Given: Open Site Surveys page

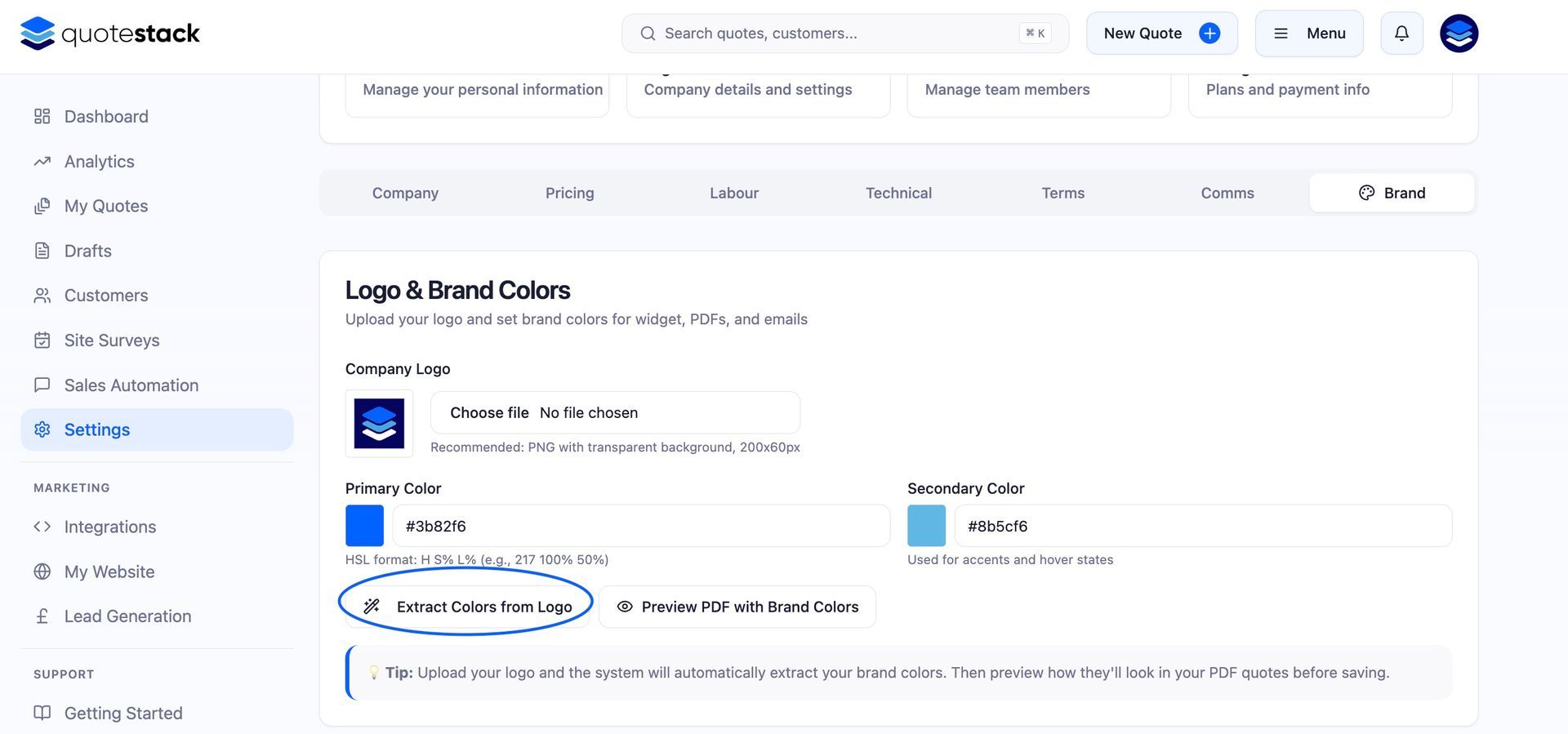Looking at the screenshot, I should [112, 340].
